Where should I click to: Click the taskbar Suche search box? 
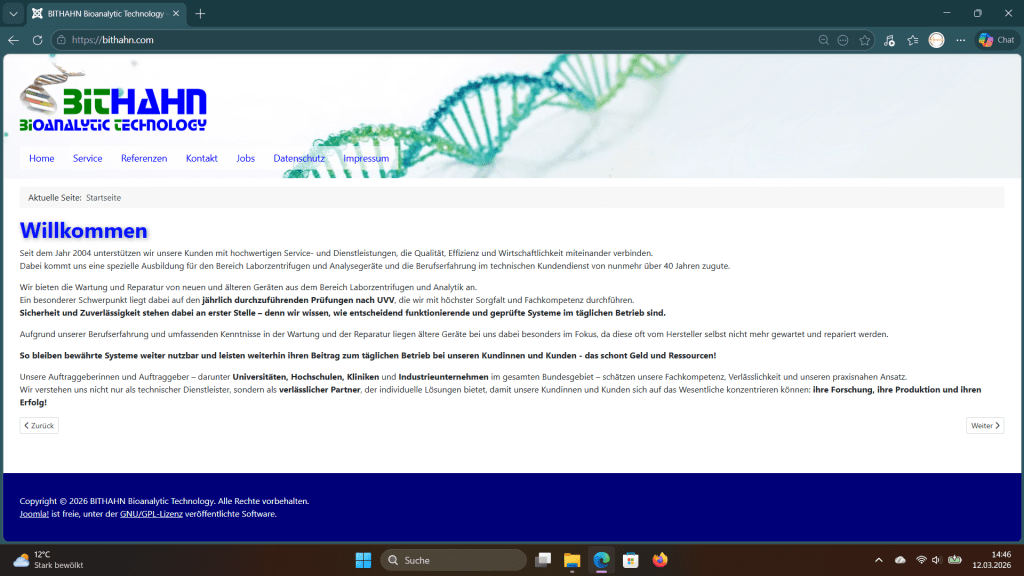[453, 560]
